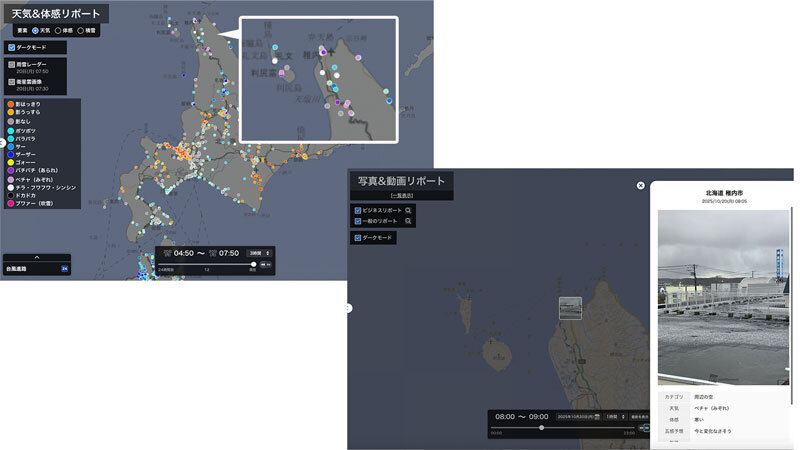Close the 稚内市 photo report panel

[641, 185]
